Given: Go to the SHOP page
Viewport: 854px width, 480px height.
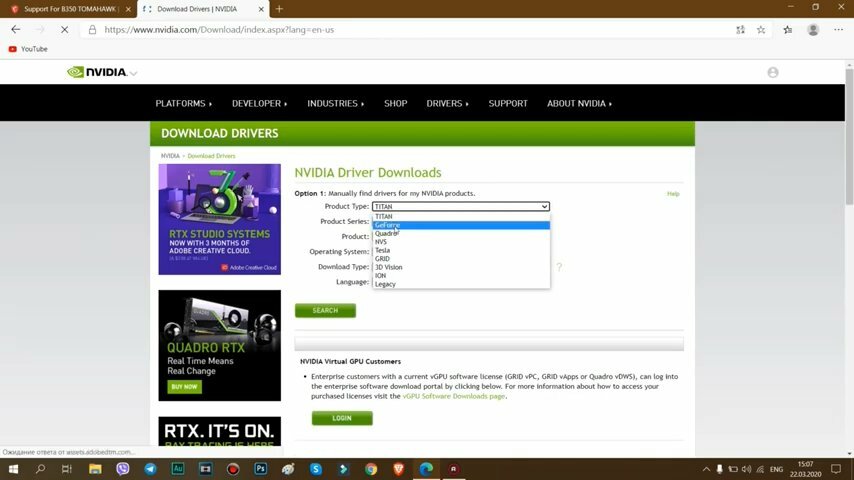Looking at the screenshot, I should point(395,104).
